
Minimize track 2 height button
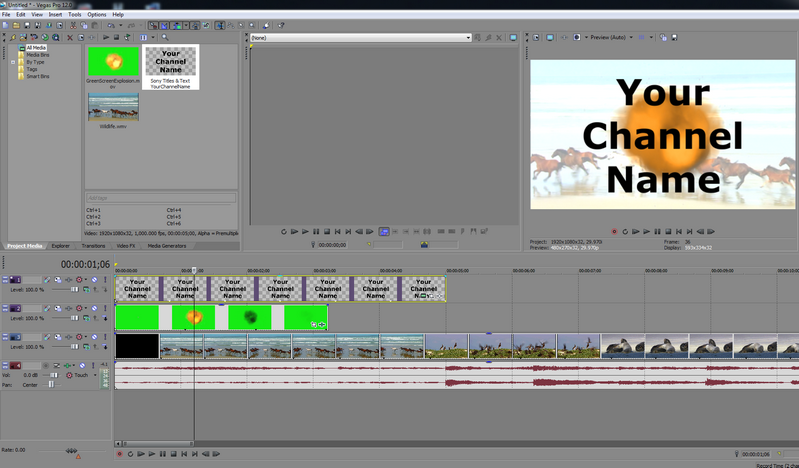5,306
